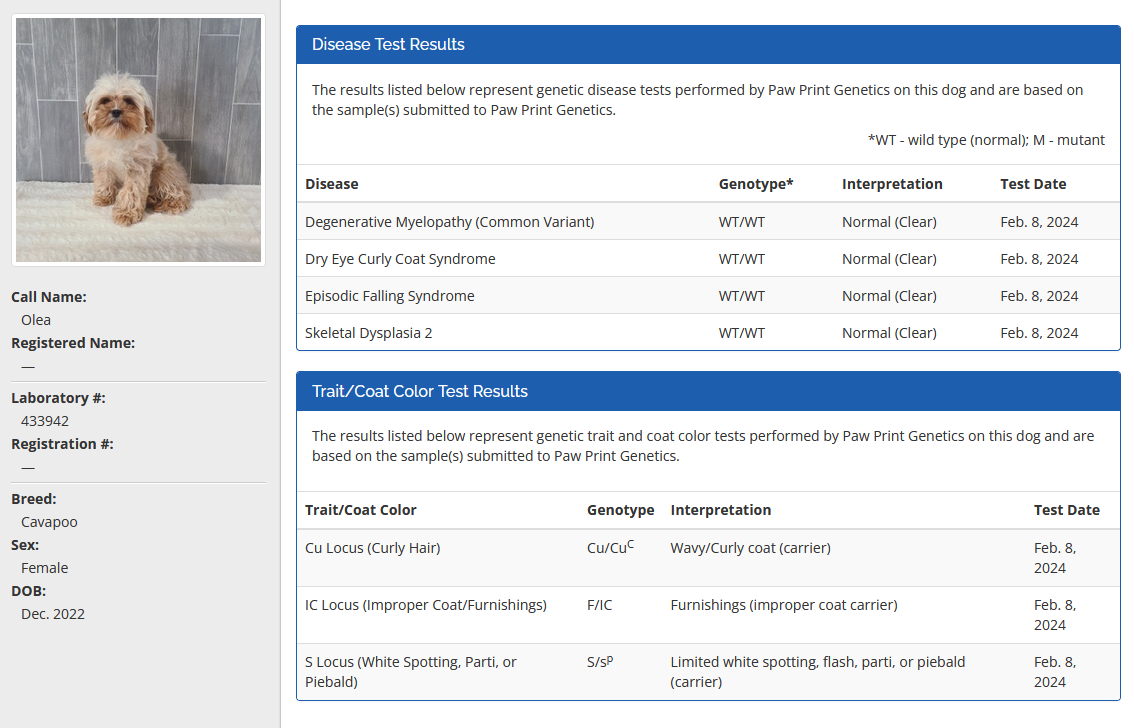Click the Disease Test Results header

click(388, 44)
